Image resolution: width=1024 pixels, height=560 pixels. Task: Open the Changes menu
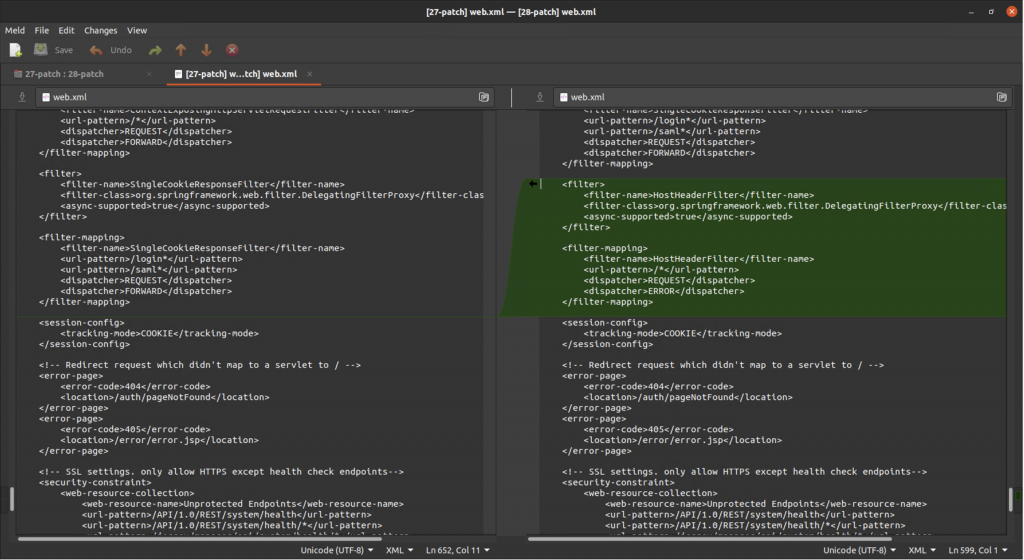click(100, 31)
